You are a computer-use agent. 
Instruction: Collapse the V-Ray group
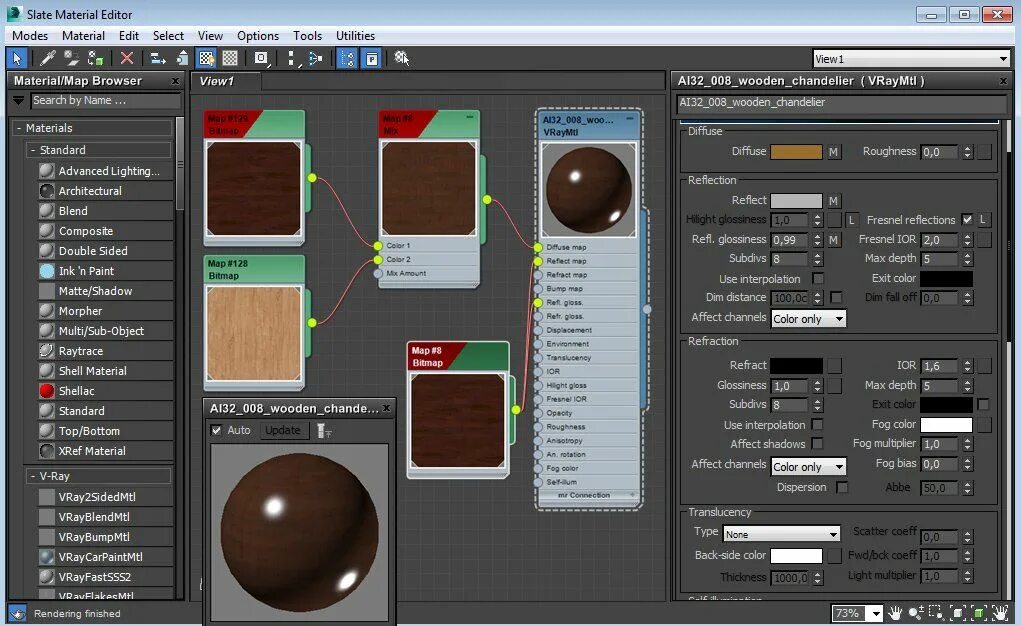33,476
